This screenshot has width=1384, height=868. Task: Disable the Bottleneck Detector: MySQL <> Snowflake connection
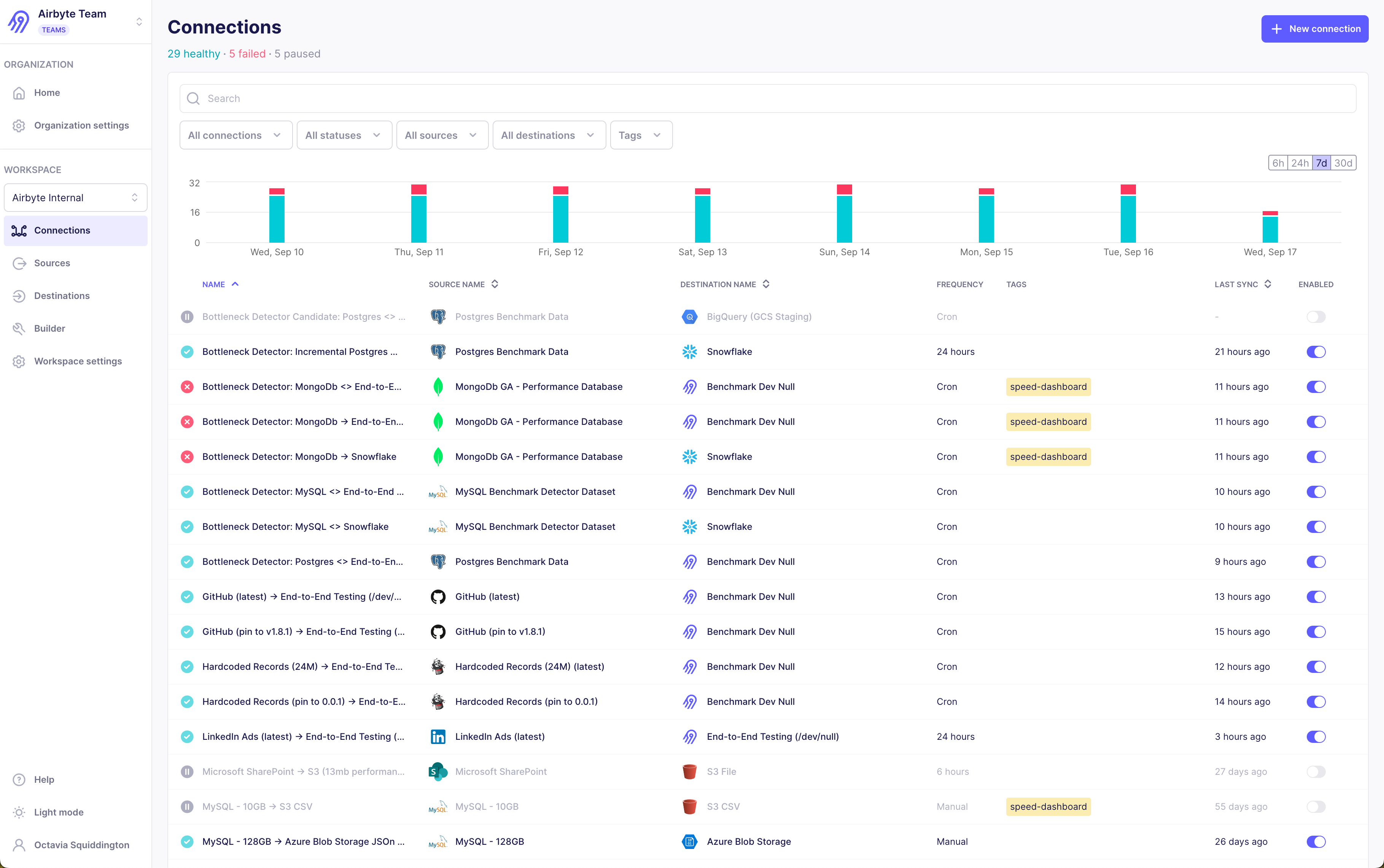click(1316, 526)
